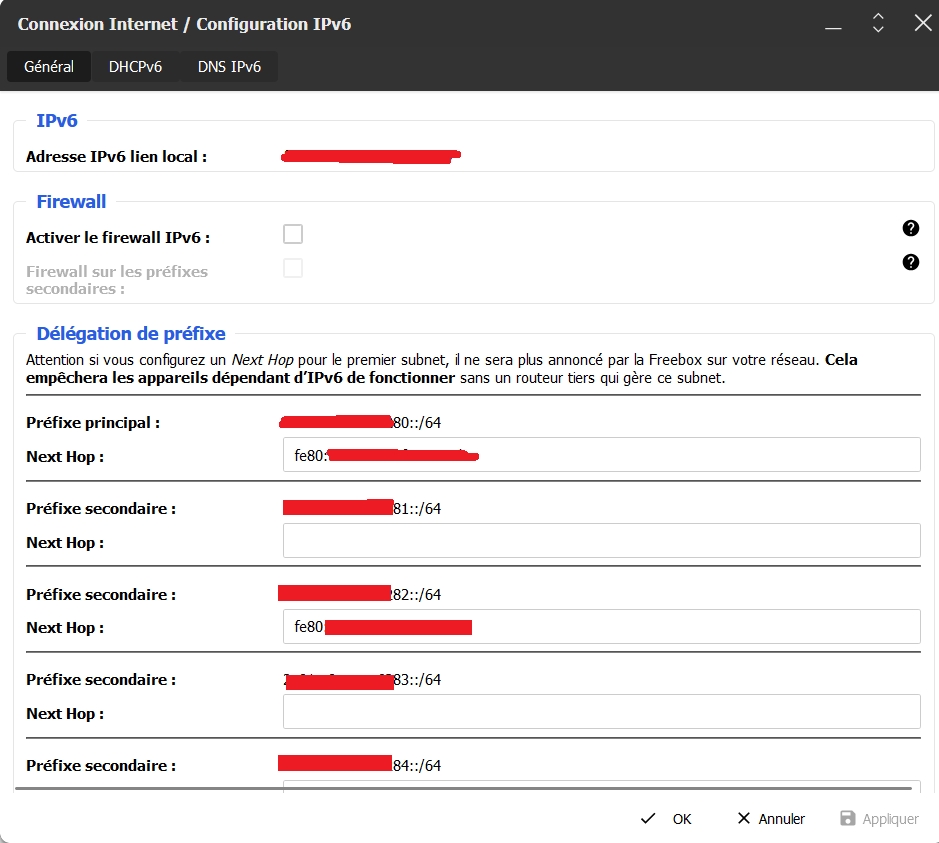
Task: Select the Next Hop field for prefix ending 83::/64
Action: point(600,712)
